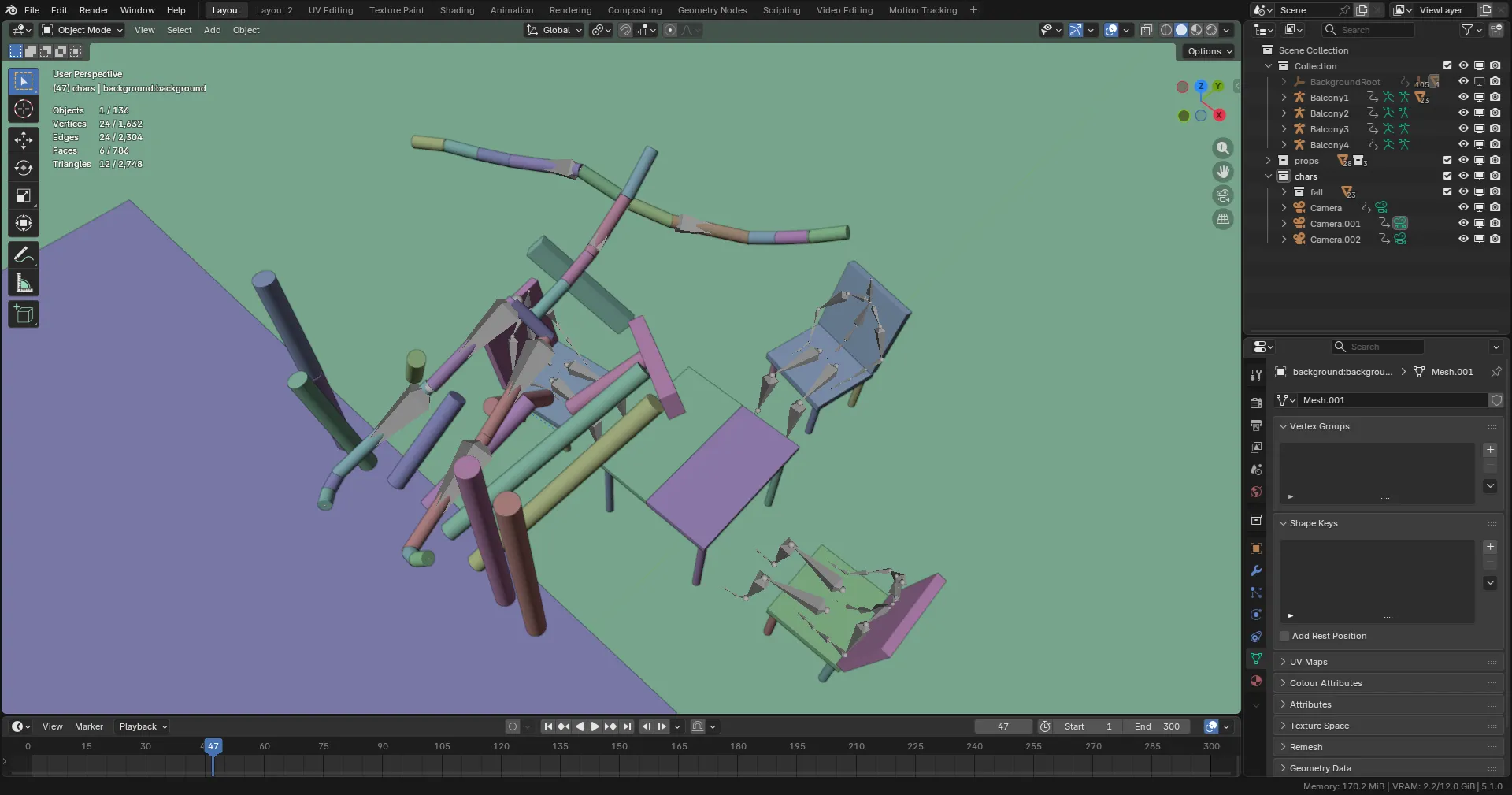1512x795 pixels.
Task: Open the Physics properties tab
Action: [1256, 615]
